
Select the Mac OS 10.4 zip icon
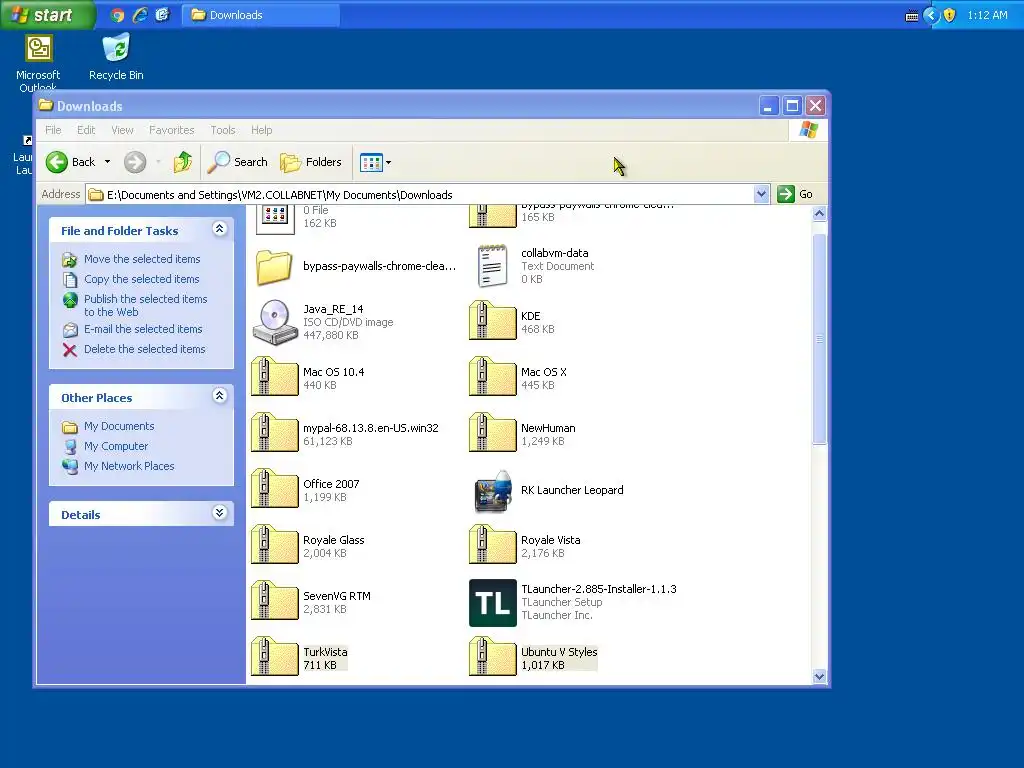click(275, 377)
